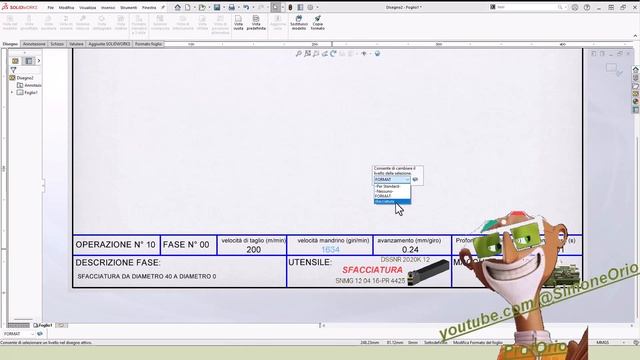Switch to the Schizzo ribbon tab
640x360 pixels.
coord(57,44)
